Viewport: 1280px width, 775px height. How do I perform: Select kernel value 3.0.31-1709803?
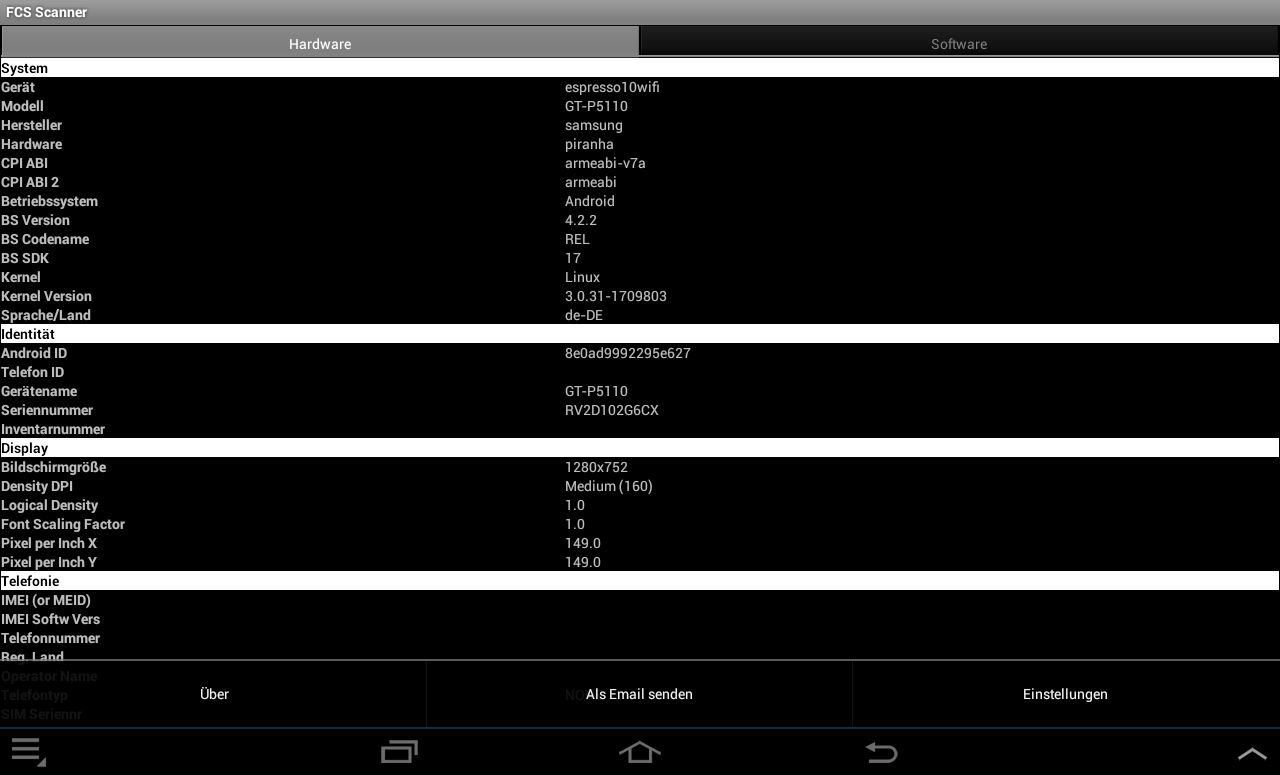tap(616, 296)
